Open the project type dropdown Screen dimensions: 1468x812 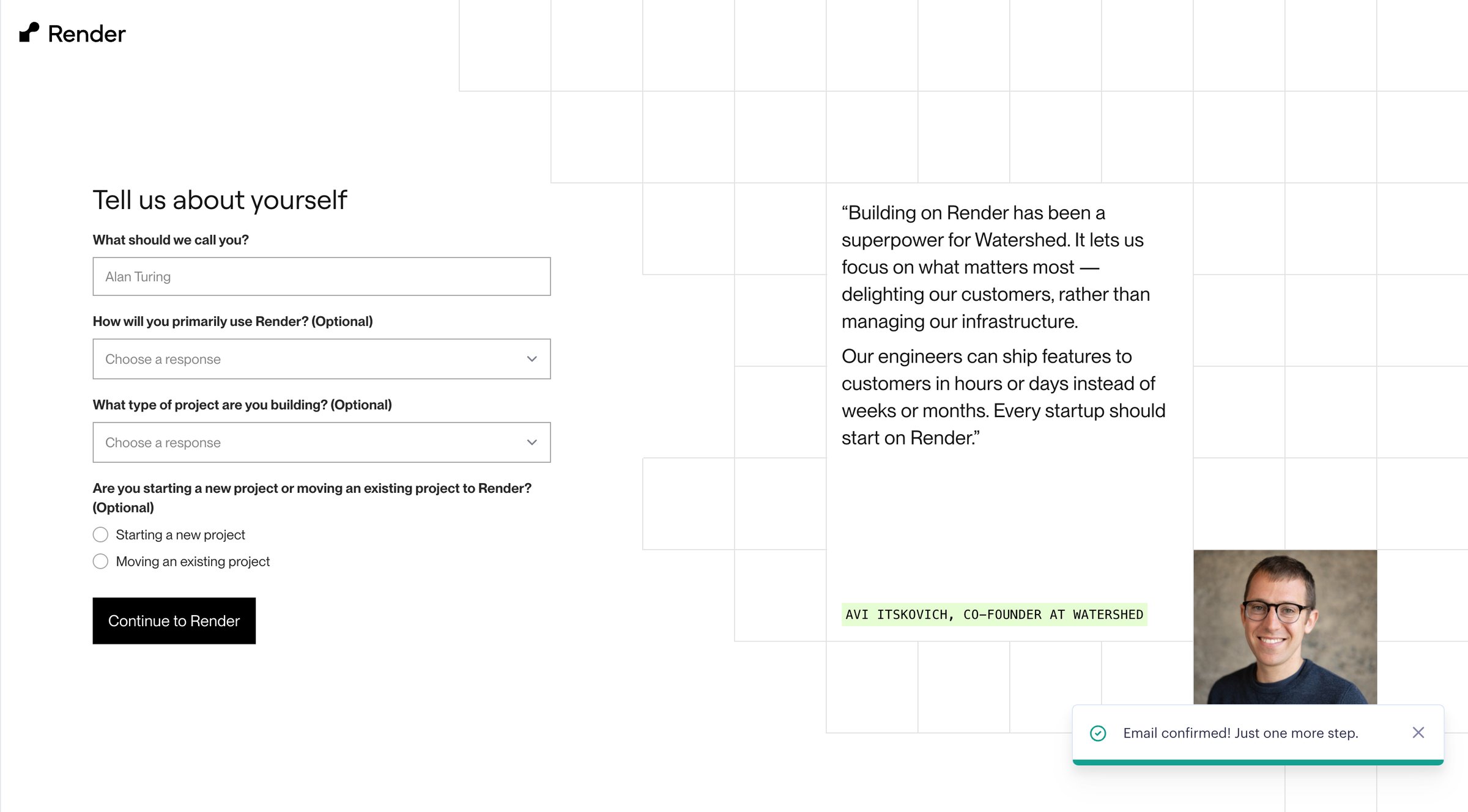pos(322,442)
